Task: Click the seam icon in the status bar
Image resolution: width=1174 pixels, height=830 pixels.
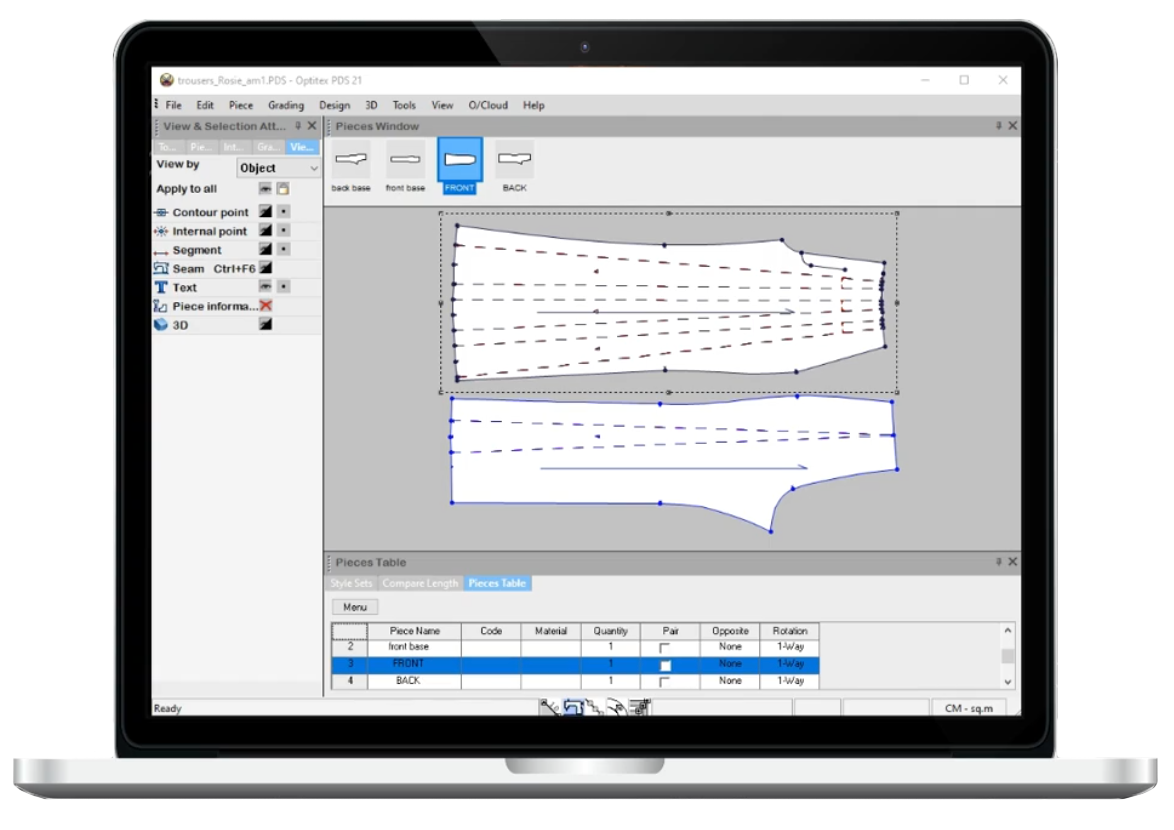Action: 574,708
